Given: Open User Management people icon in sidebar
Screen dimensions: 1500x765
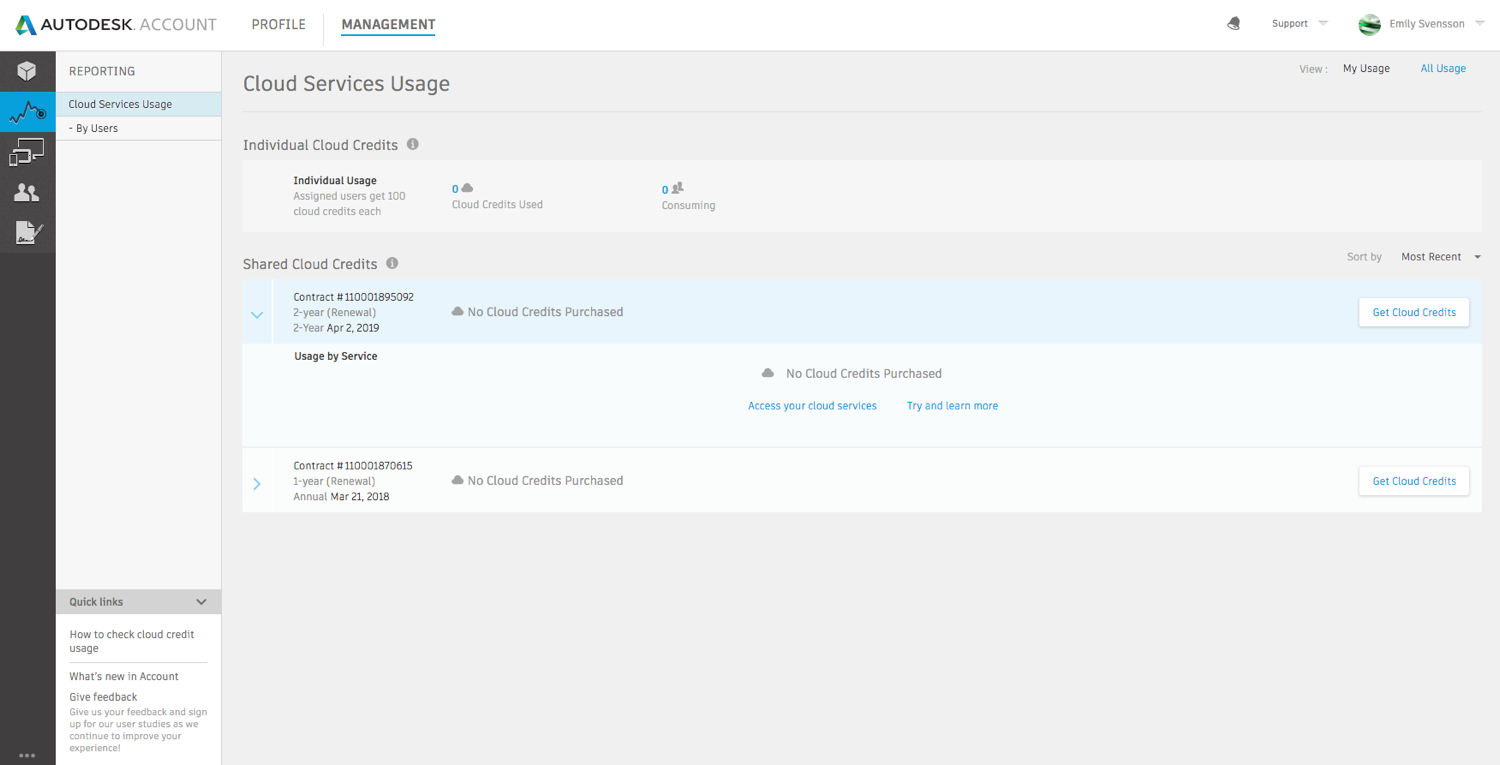Looking at the screenshot, I should 27,193.
